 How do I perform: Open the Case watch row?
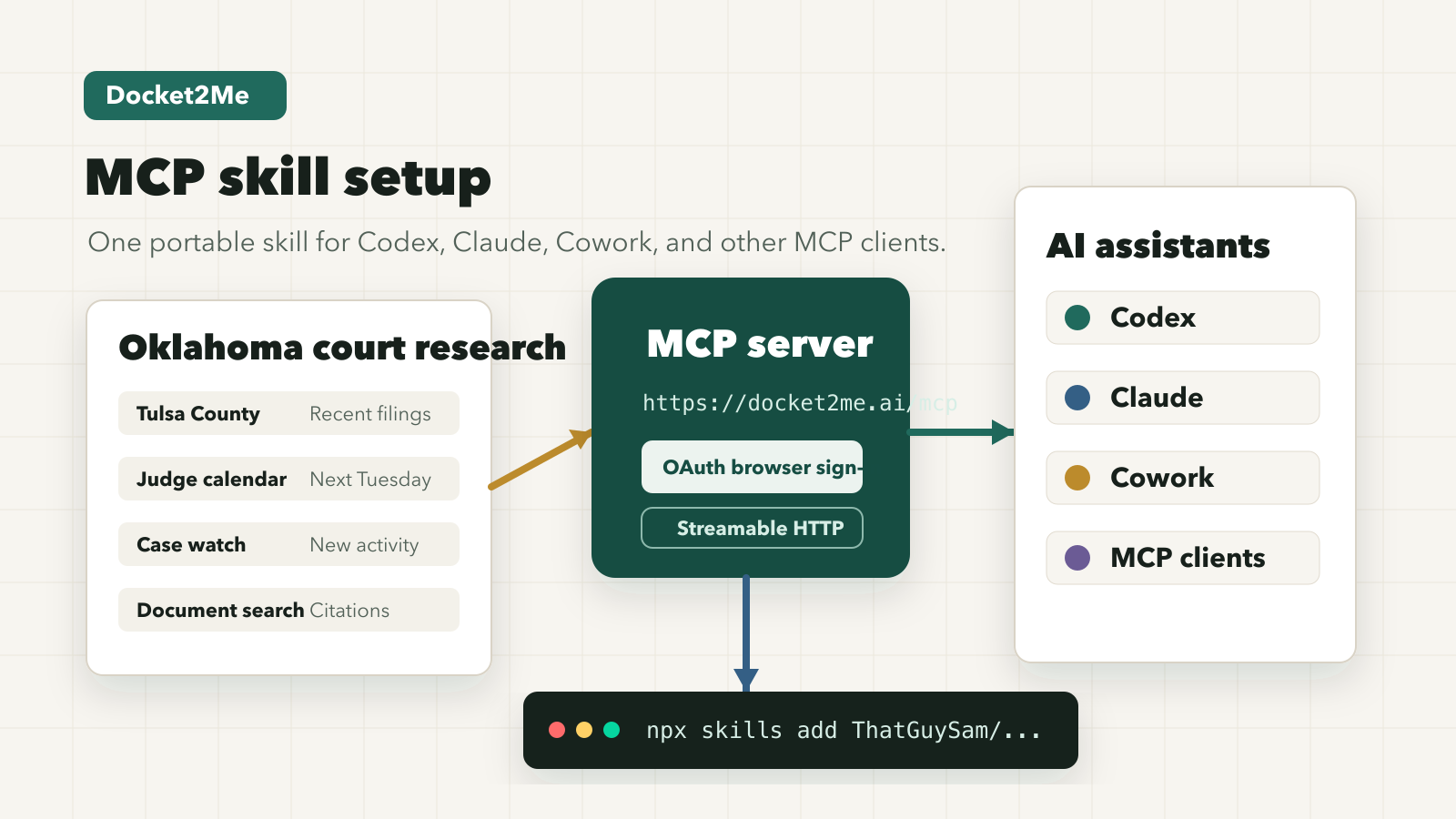[288, 544]
